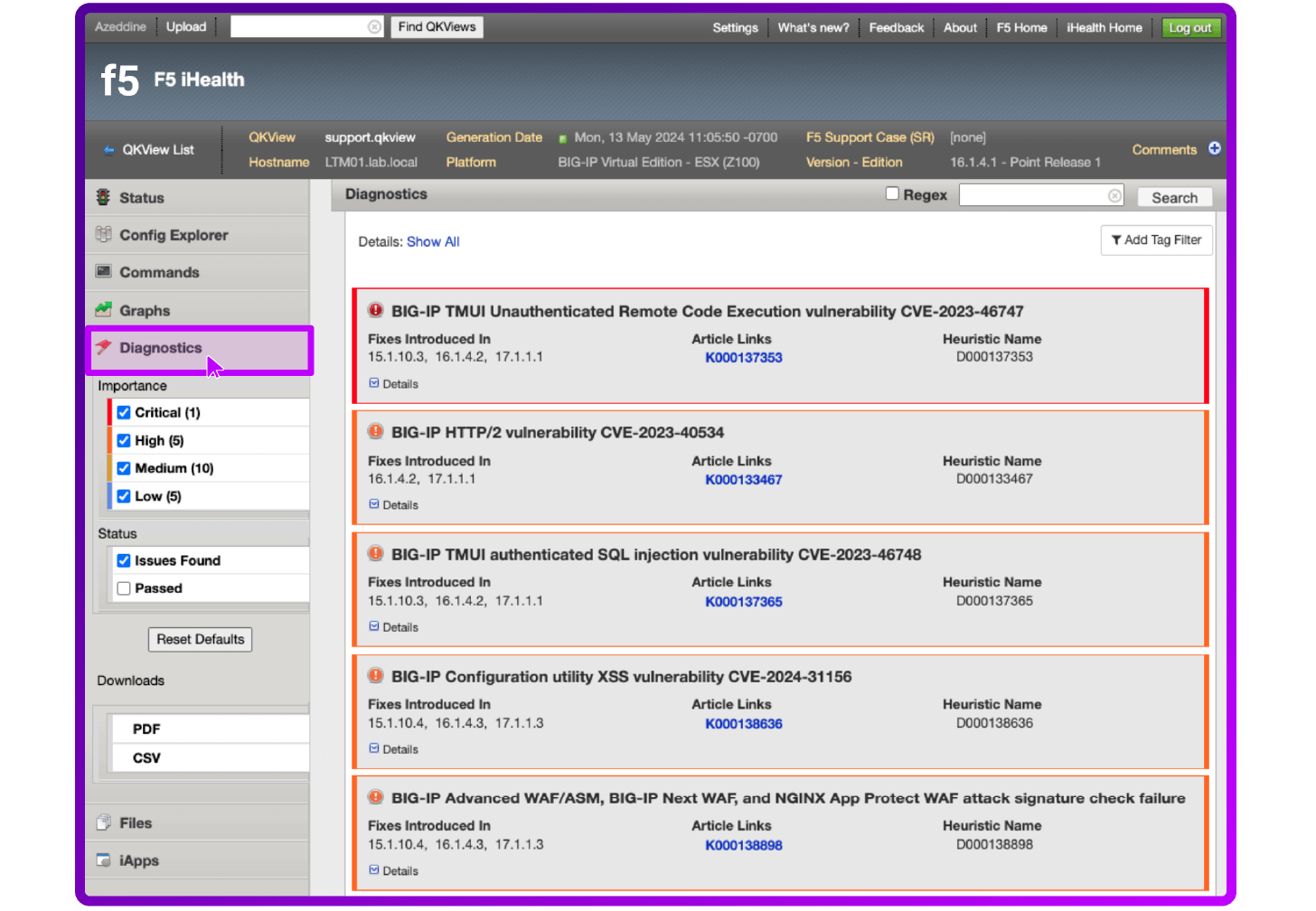Click the alert icon for XSS vulnerability
Screen dimensions: 1316x911
[x=375, y=675]
